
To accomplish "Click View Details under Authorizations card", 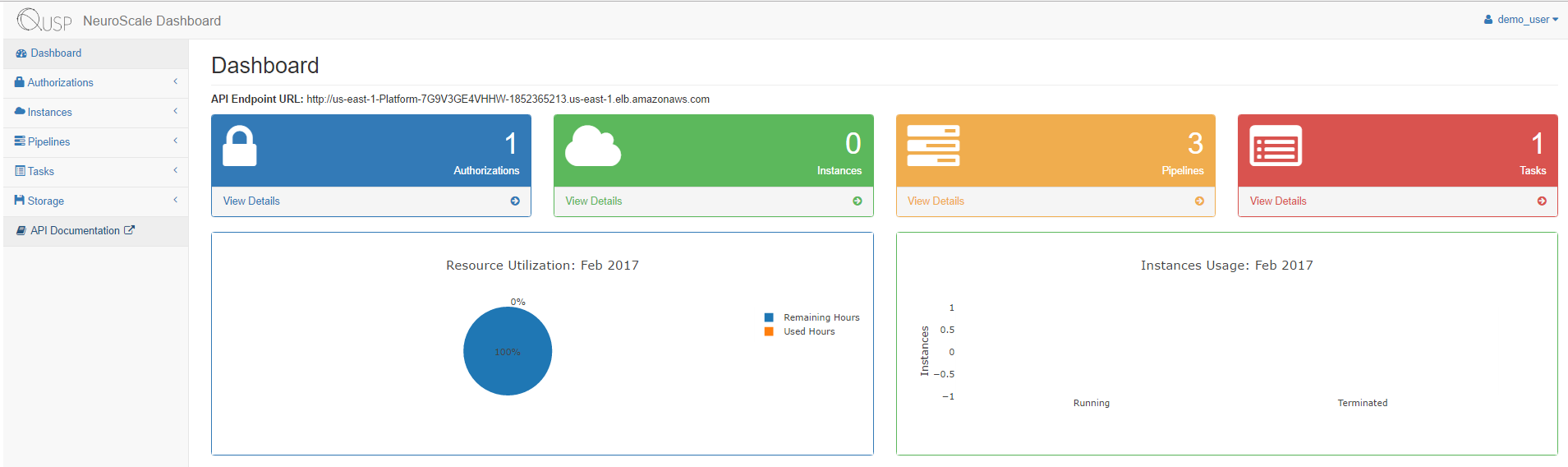I will (251, 201).
